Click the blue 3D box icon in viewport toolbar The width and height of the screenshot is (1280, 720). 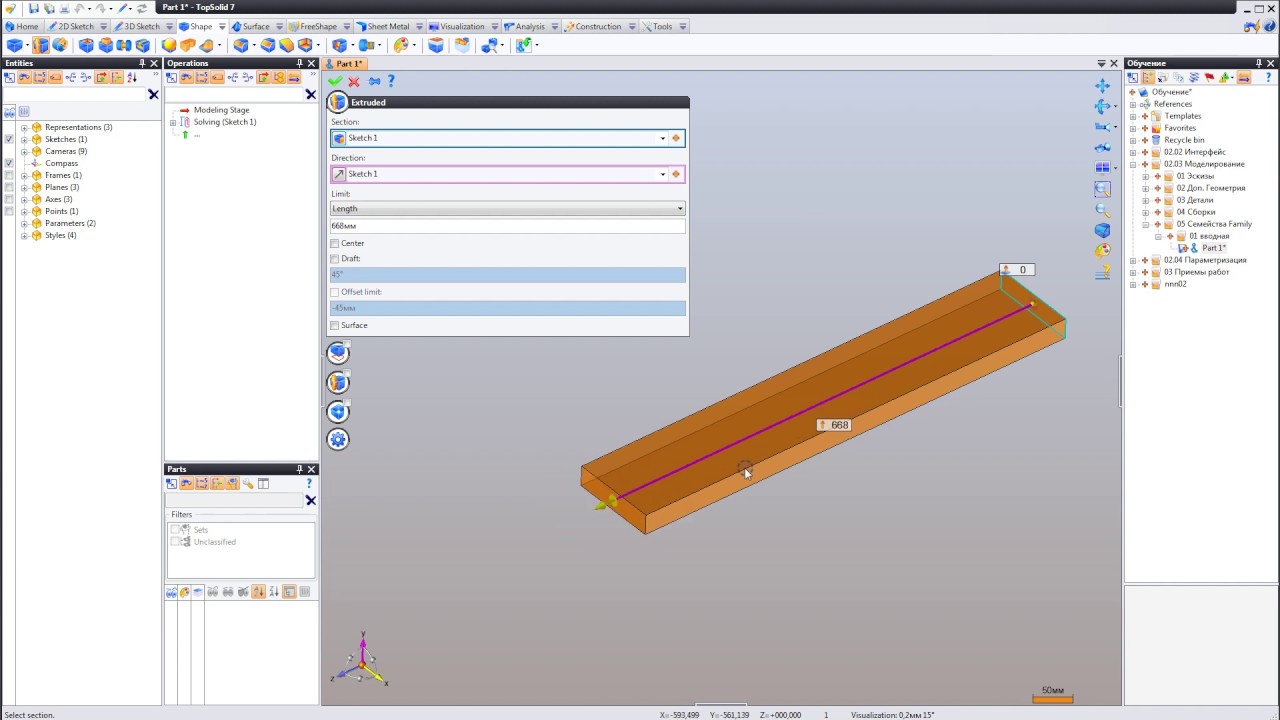tap(1102, 231)
